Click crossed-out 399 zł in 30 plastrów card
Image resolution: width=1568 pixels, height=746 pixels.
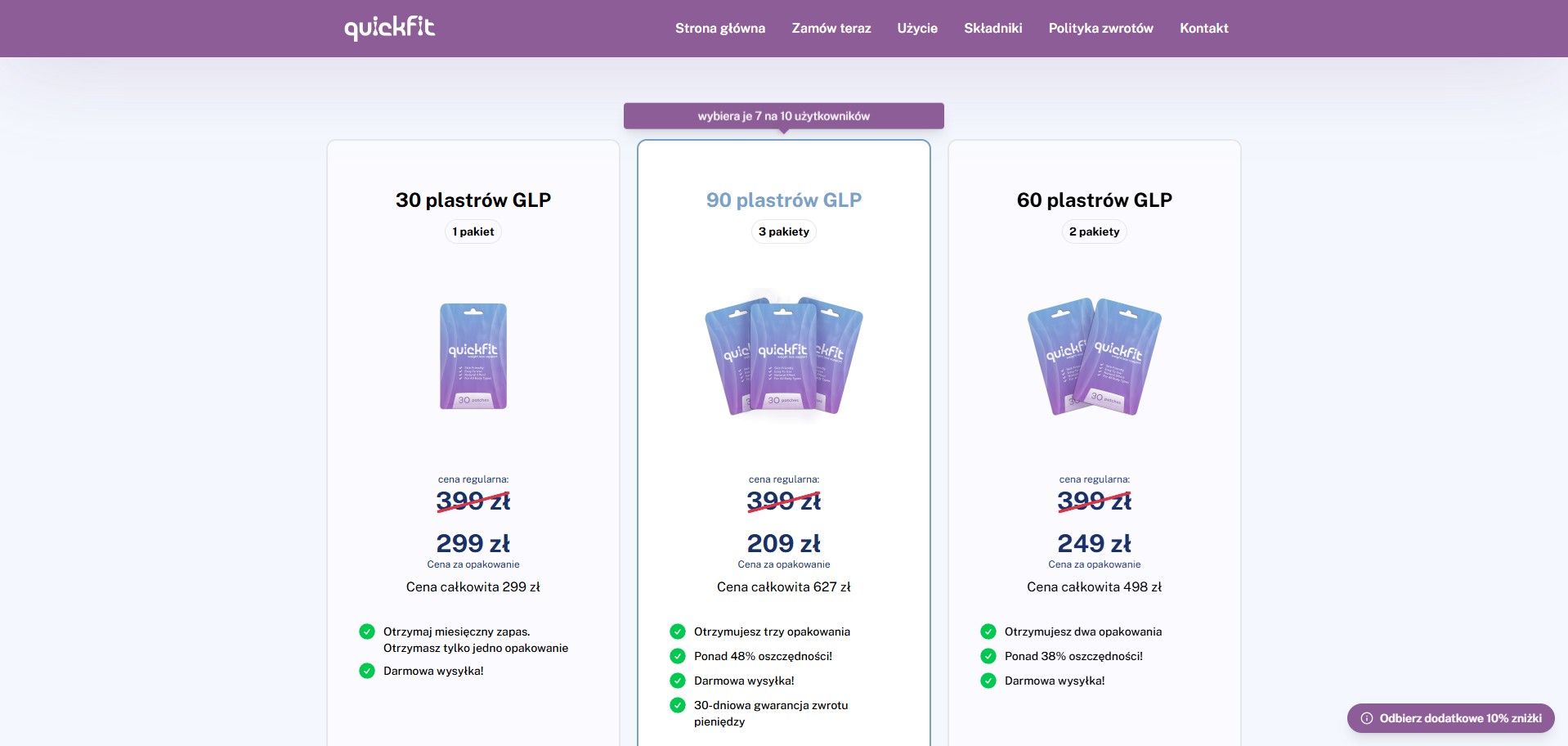click(x=473, y=501)
